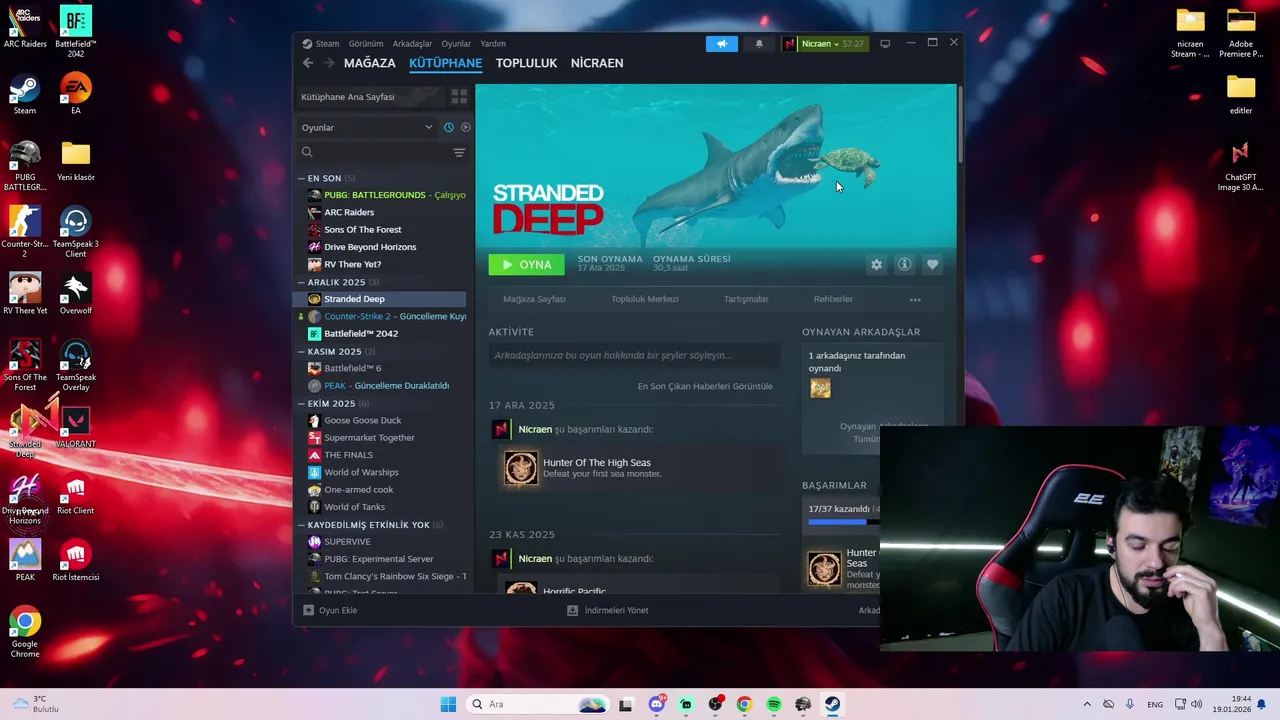Screen dimensions: 1280x720
Task: Open Stranded Deep settings gear icon
Action: point(877,265)
